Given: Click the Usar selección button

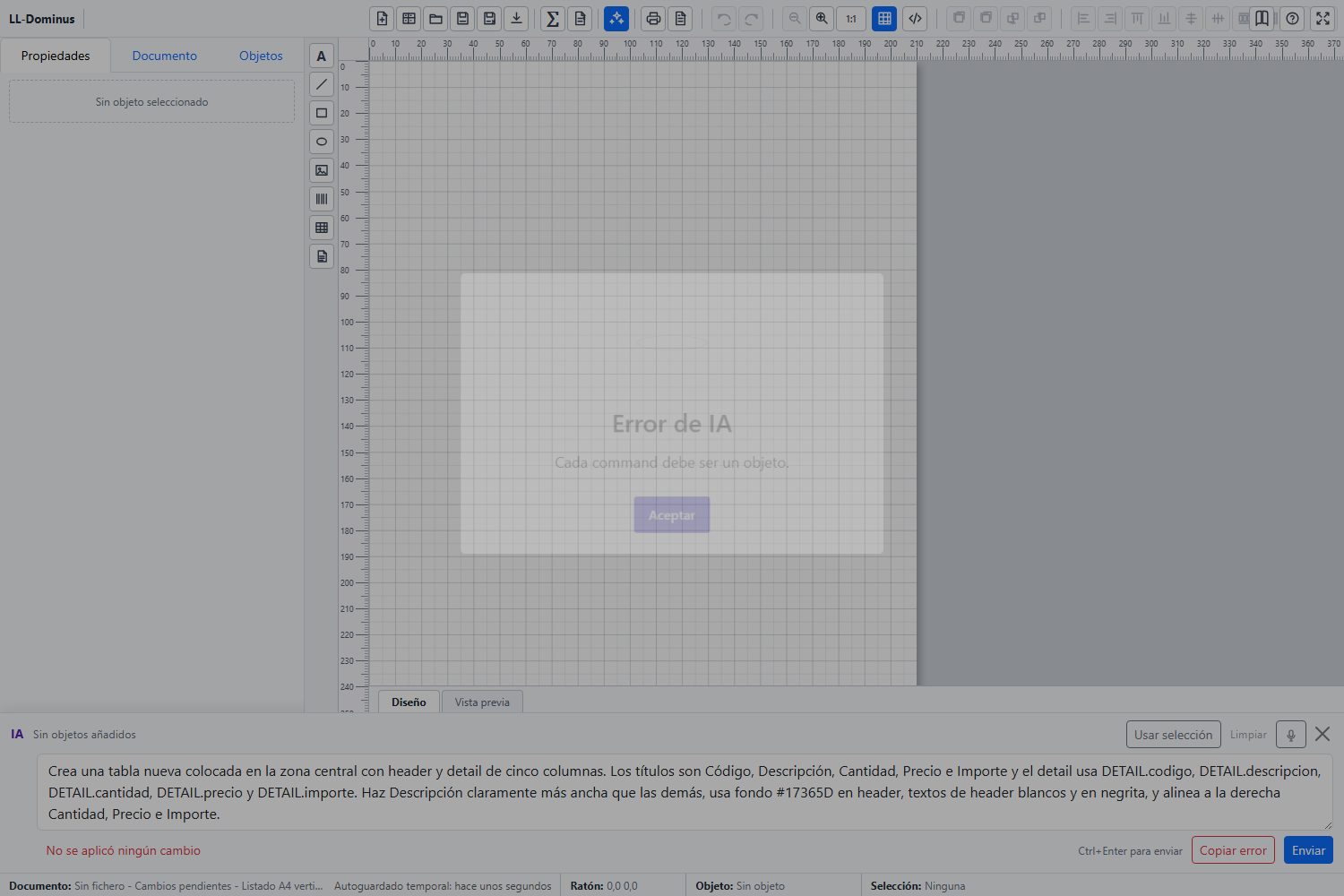Looking at the screenshot, I should 1174,735.
